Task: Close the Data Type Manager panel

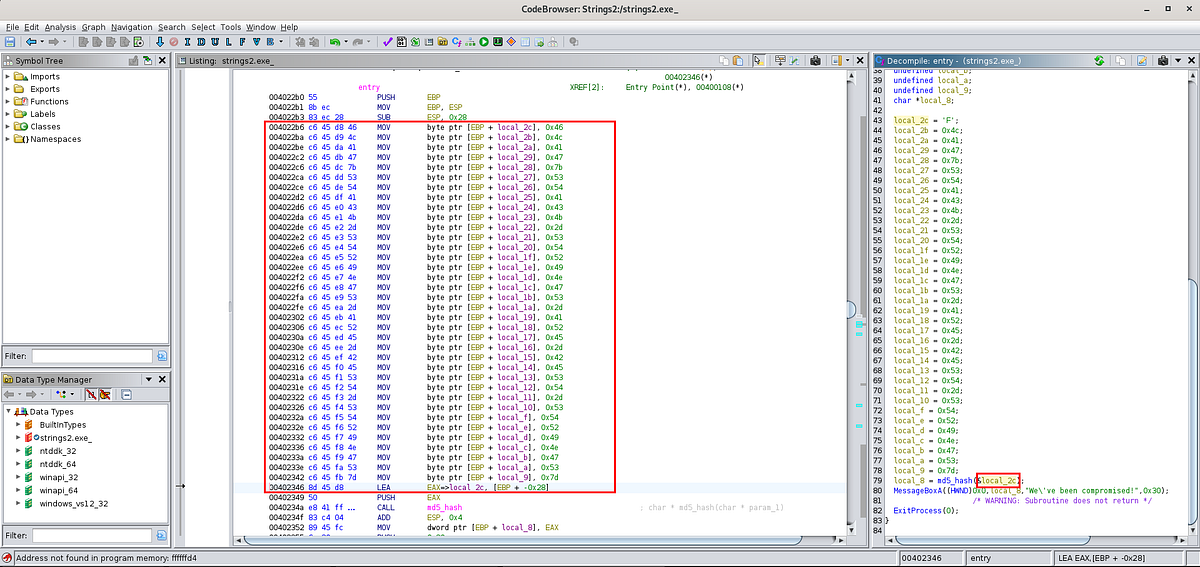Action: [162, 379]
